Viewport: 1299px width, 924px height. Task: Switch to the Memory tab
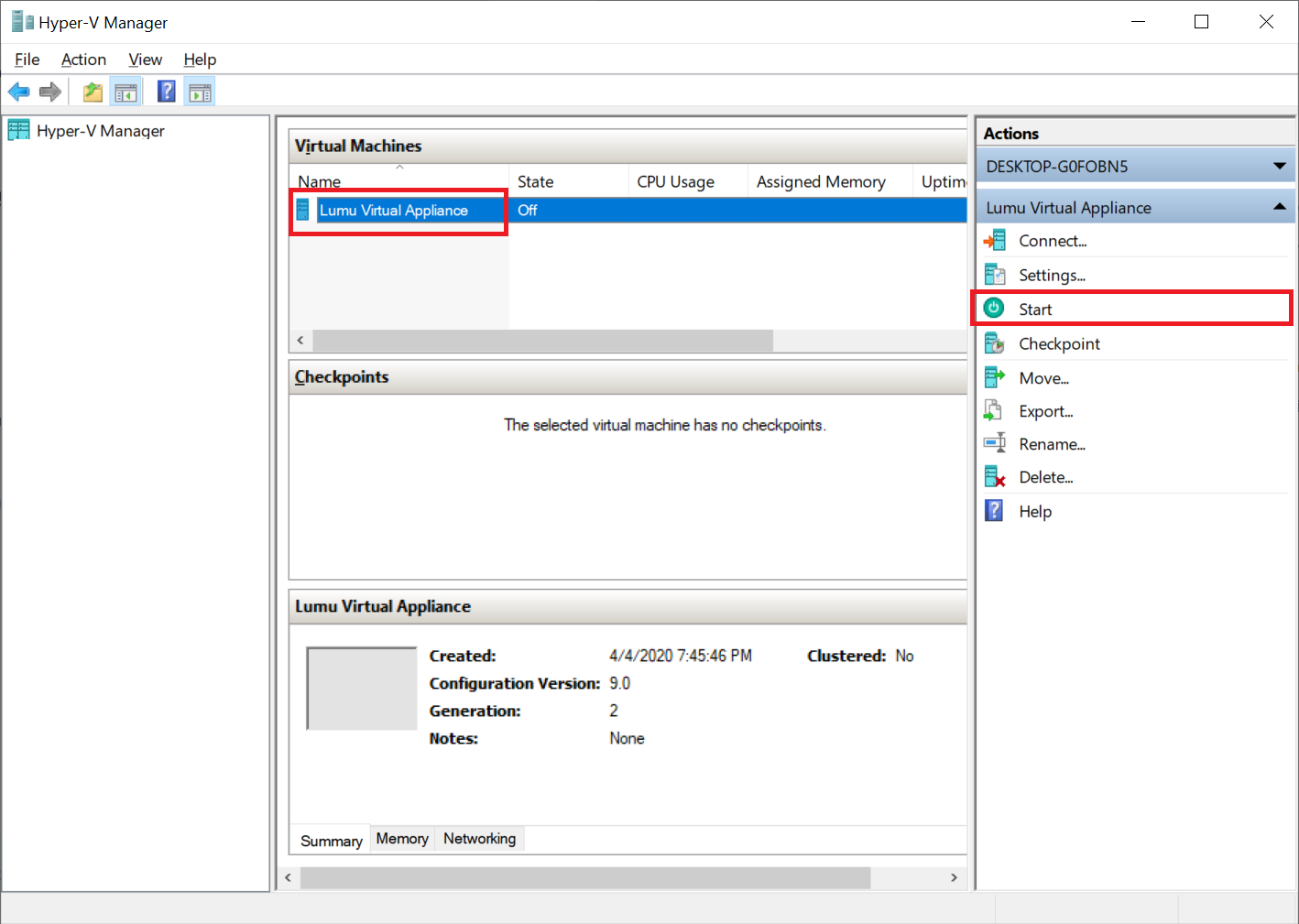click(x=402, y=839)
